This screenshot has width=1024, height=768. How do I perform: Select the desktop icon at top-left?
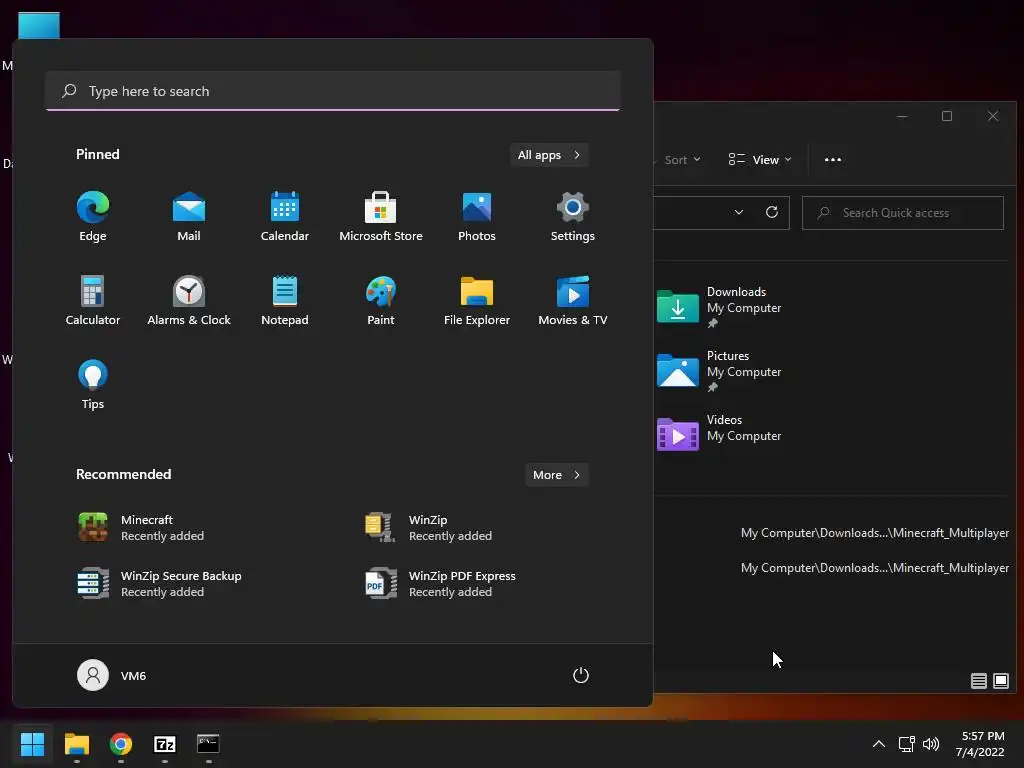click(x=39, y=26)
